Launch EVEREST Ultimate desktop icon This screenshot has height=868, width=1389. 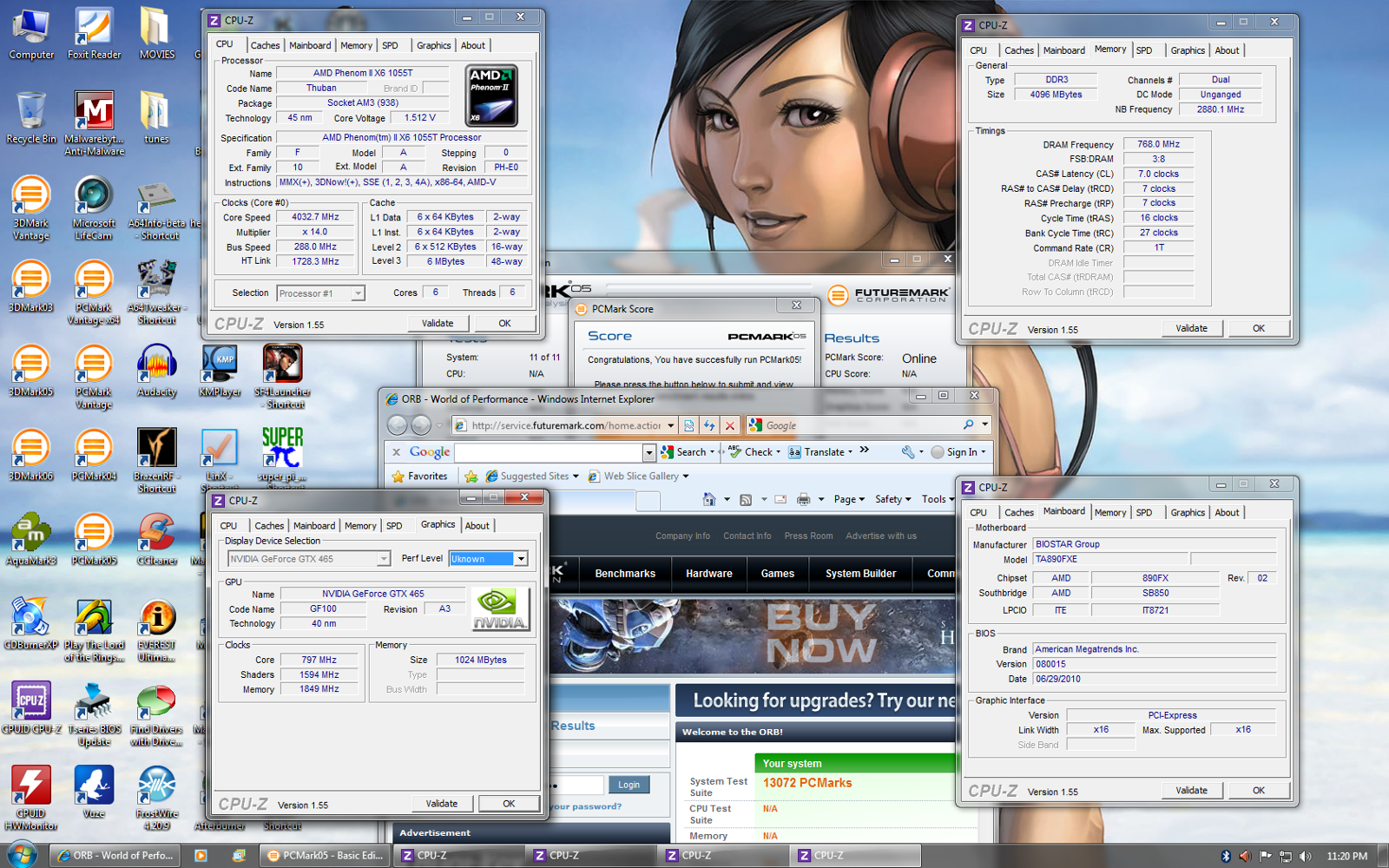coord(156,630)
